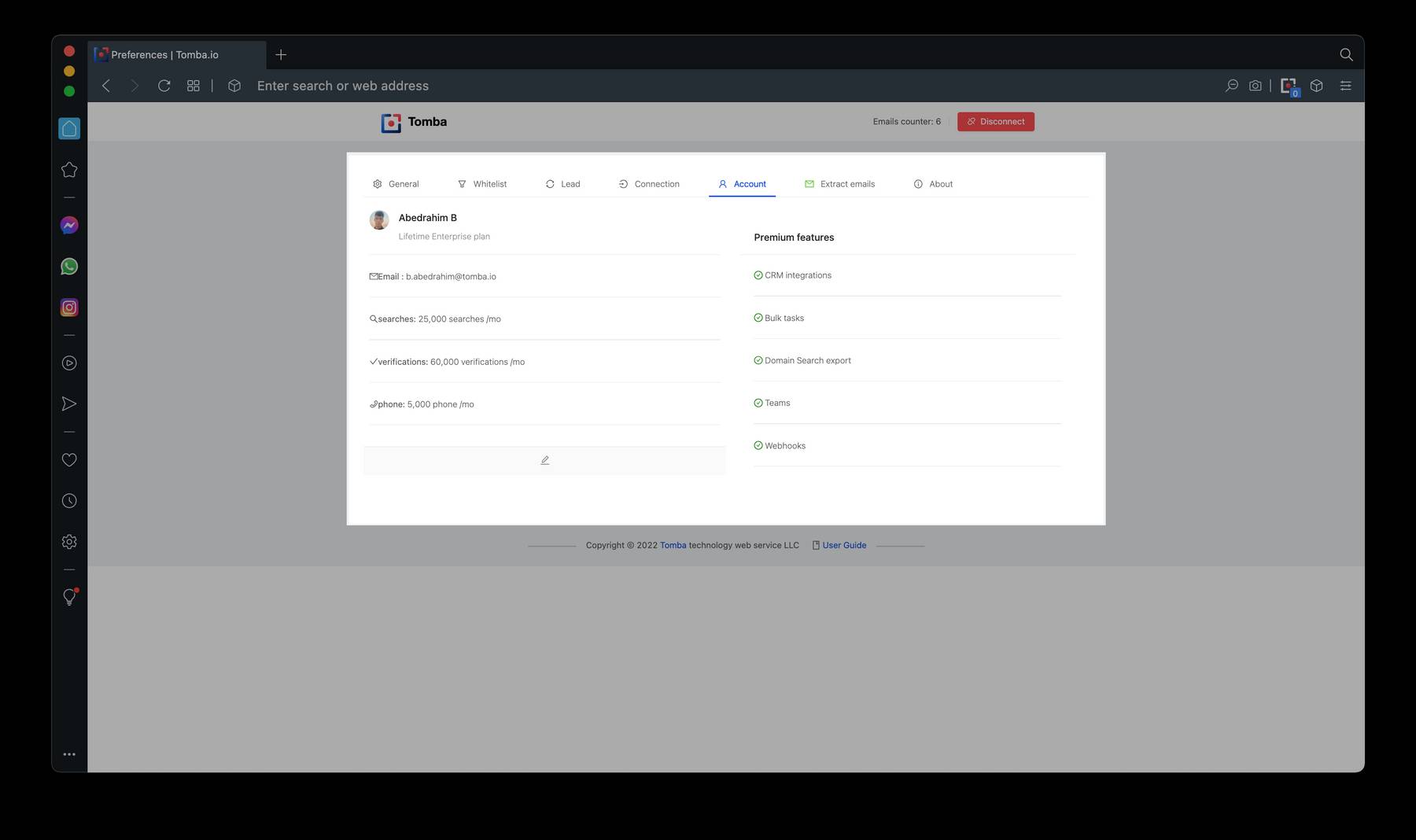Image resolution: width=1416 pixels, height=840 pixels.
Task: Open Pinboards heart icon in sidebar
Action: pos(69,460)
